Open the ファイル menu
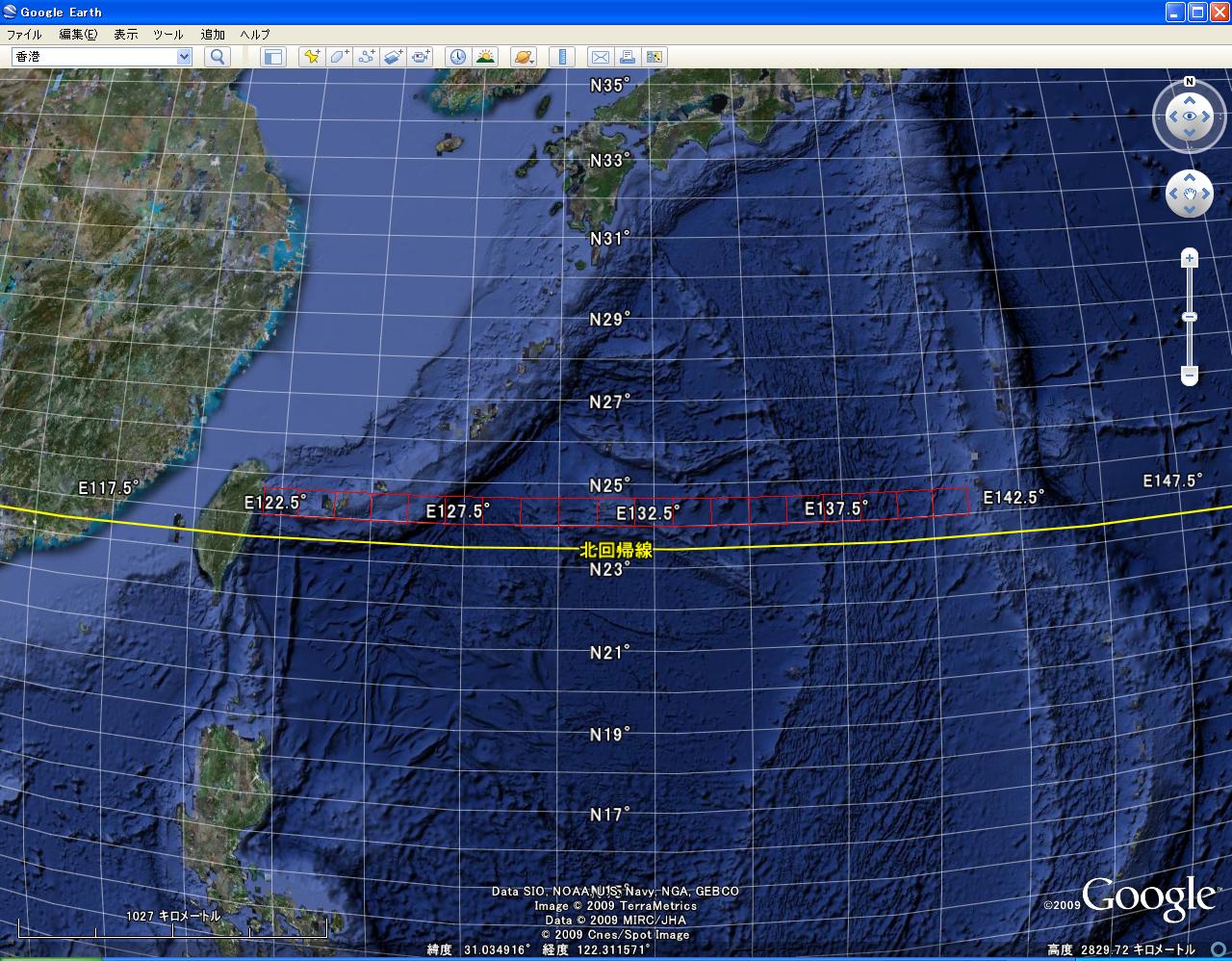Image resolution: width=1232 pixels, height=961 pixels. click(24, 35)
